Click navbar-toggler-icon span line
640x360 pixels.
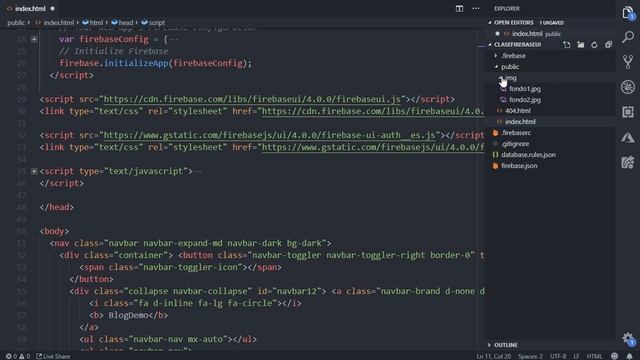[x=180, y=267]
